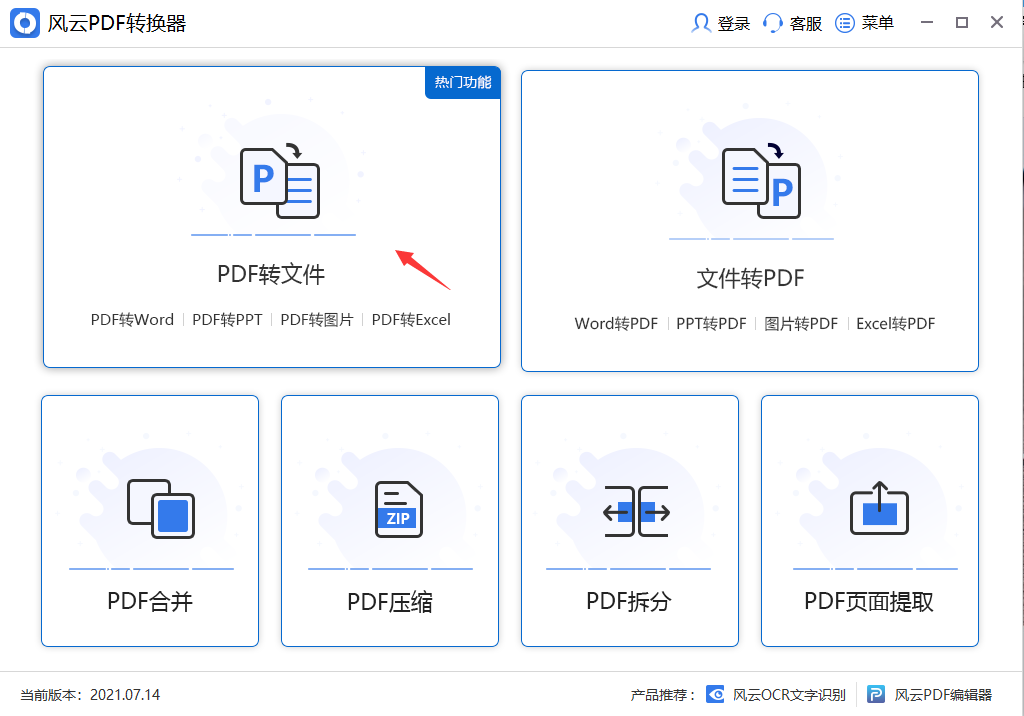
Task: Click the 风云PDF转换器 app logo
Action: pos(25,23)
